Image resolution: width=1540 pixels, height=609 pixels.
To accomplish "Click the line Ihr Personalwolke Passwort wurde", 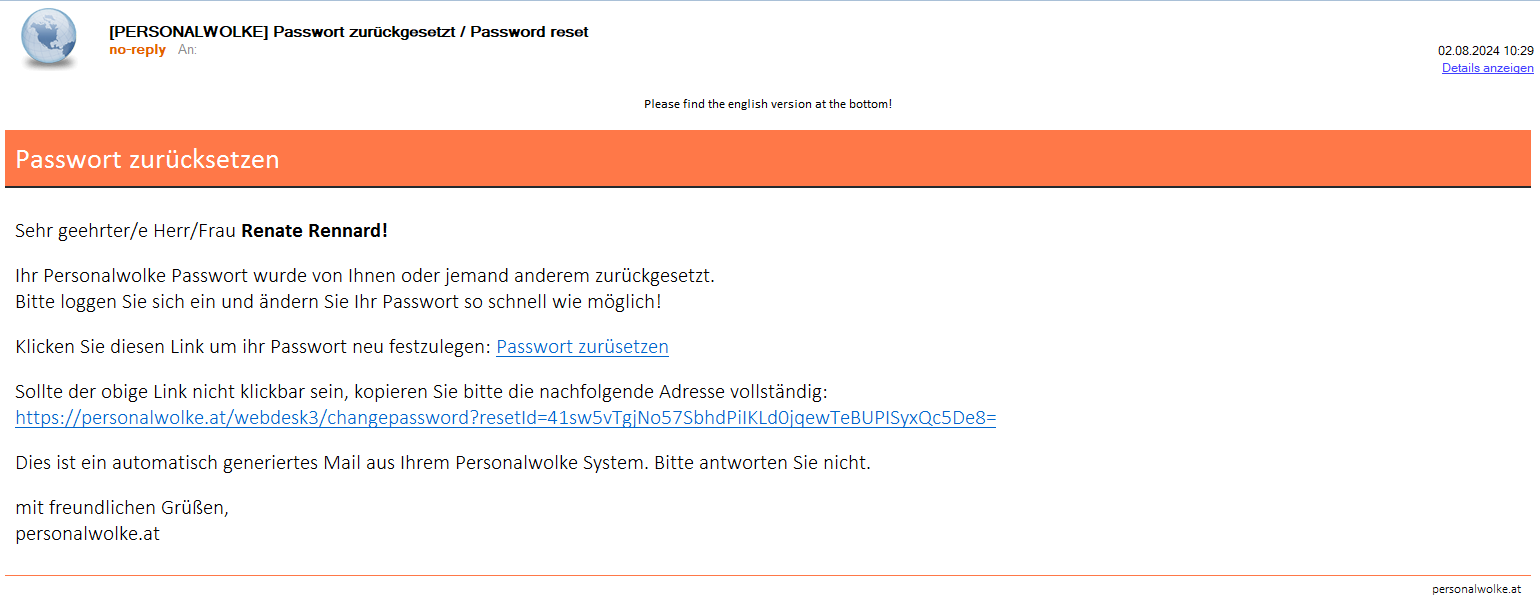I will [x=365, y=276].
